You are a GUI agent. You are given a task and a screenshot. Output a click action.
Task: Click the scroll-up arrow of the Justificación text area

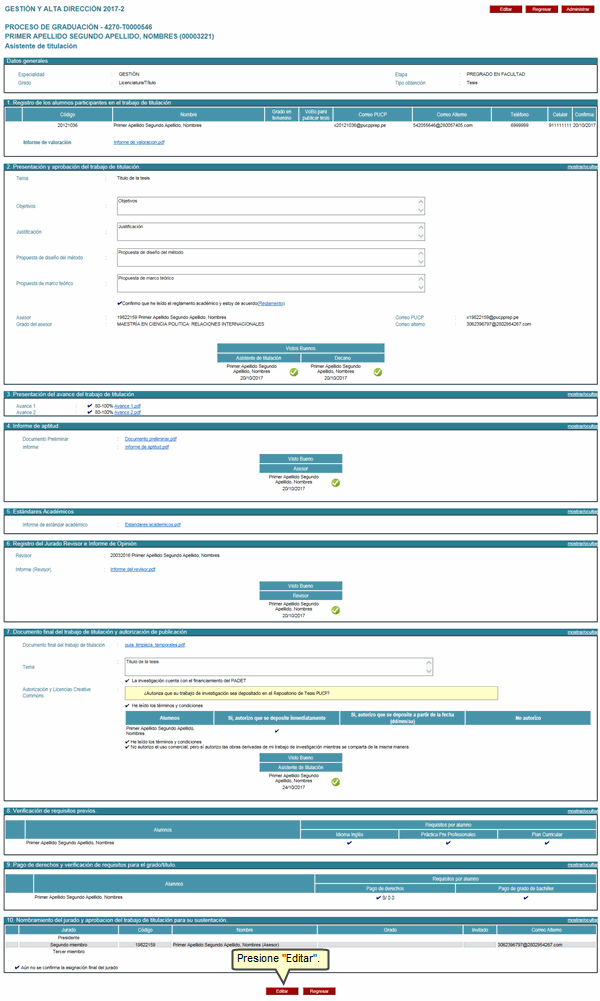421,227
